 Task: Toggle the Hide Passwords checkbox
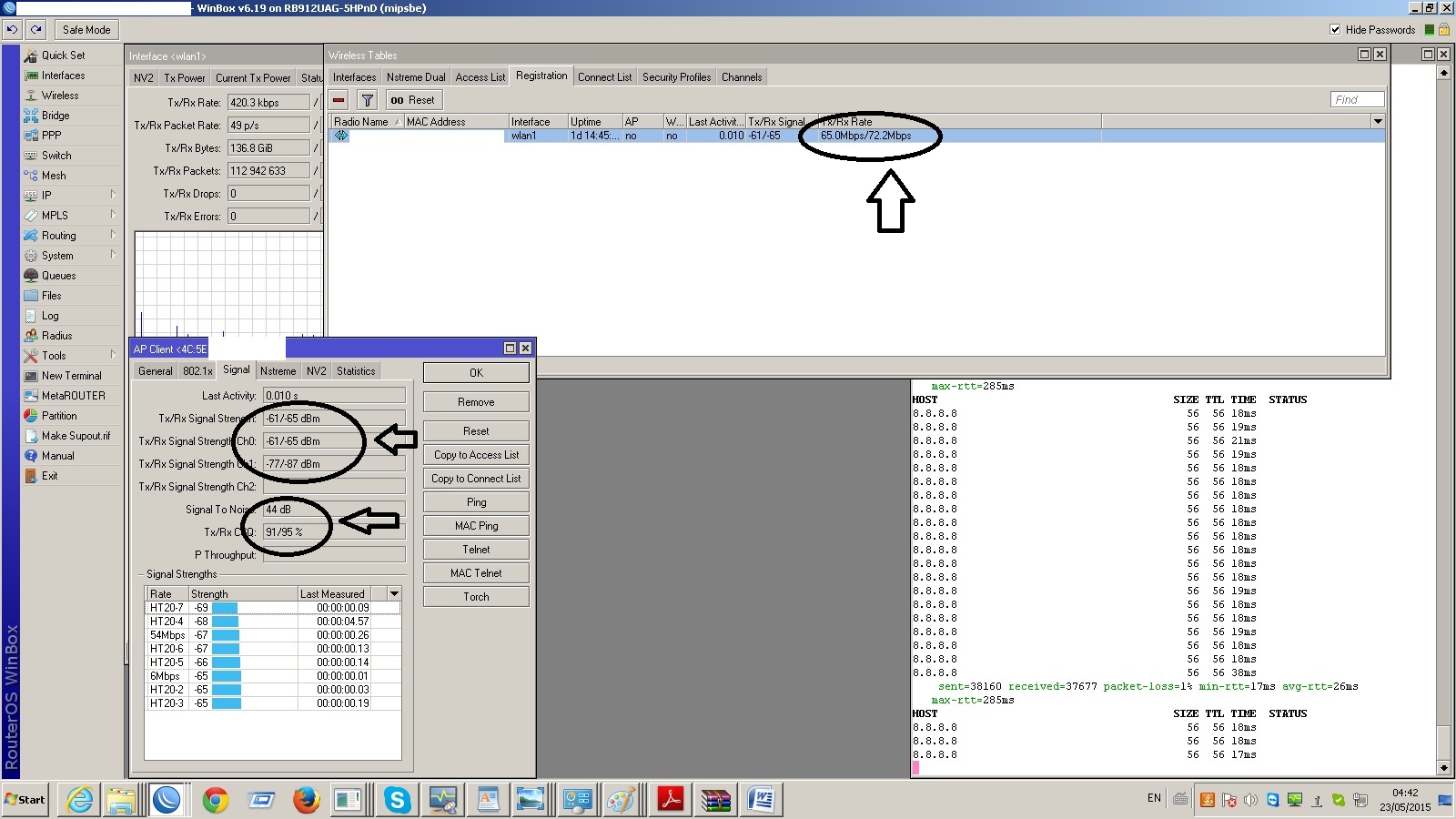[1335, 29]
